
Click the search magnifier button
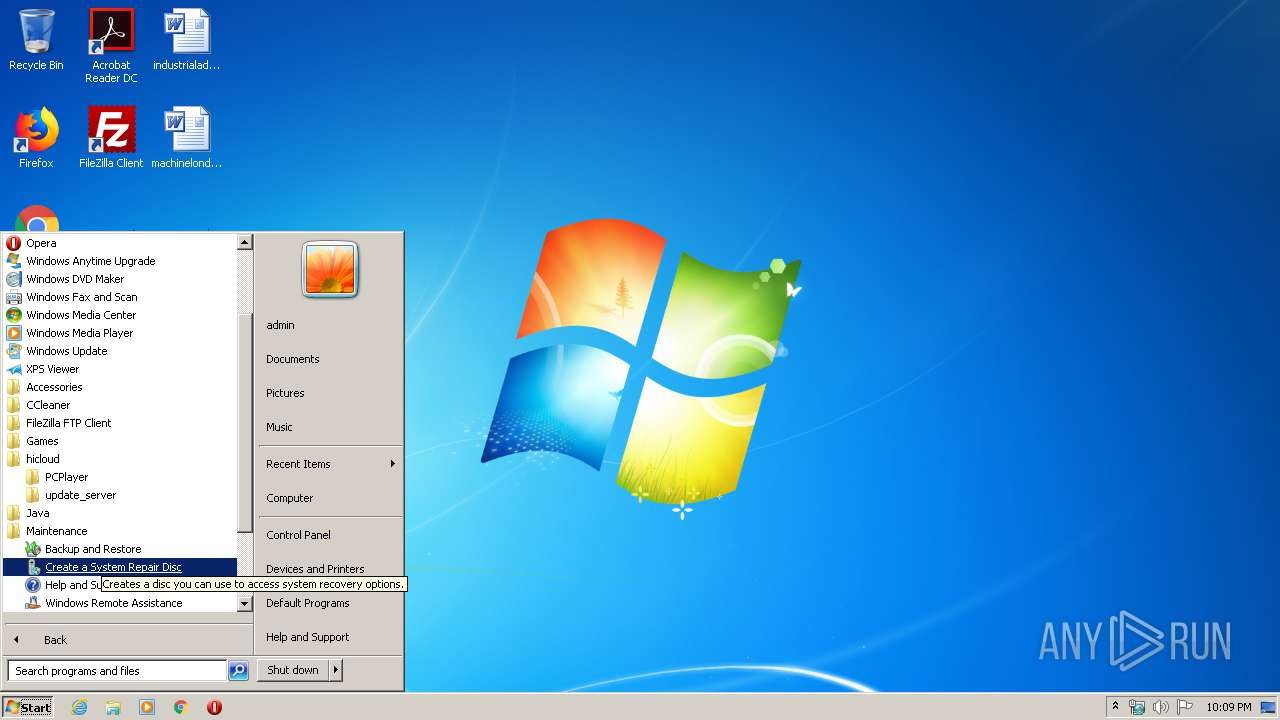238,671
